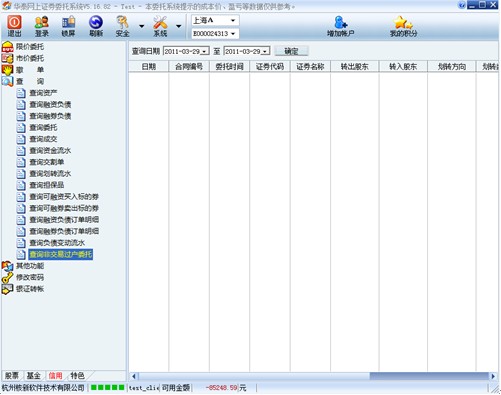The width and height of the screenshot is (501, 395).
Task: Open 市价委托 in the sidebar
Action: [x=30, y=58]
